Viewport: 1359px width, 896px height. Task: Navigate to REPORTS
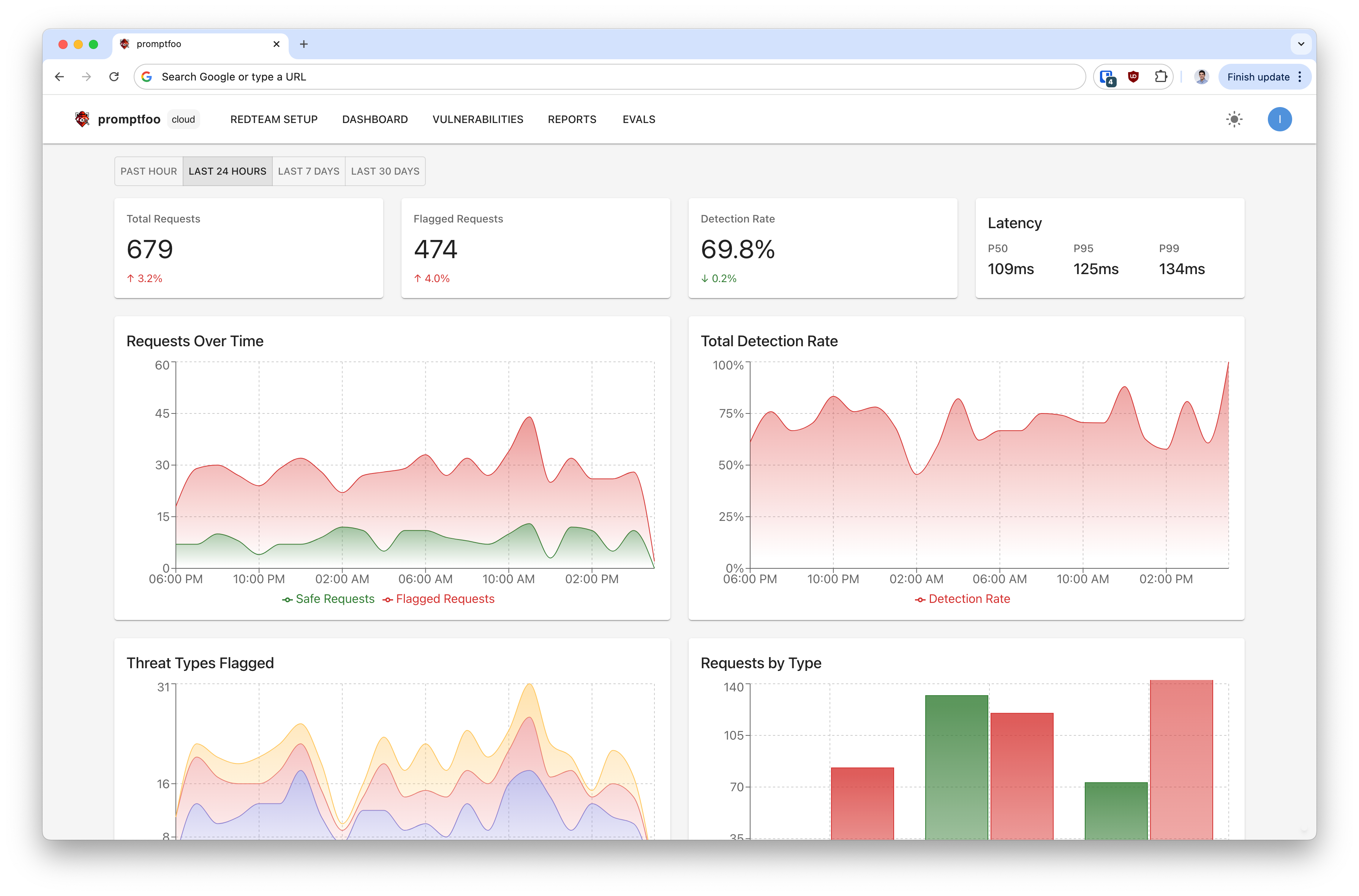click(x=572, y=120)
